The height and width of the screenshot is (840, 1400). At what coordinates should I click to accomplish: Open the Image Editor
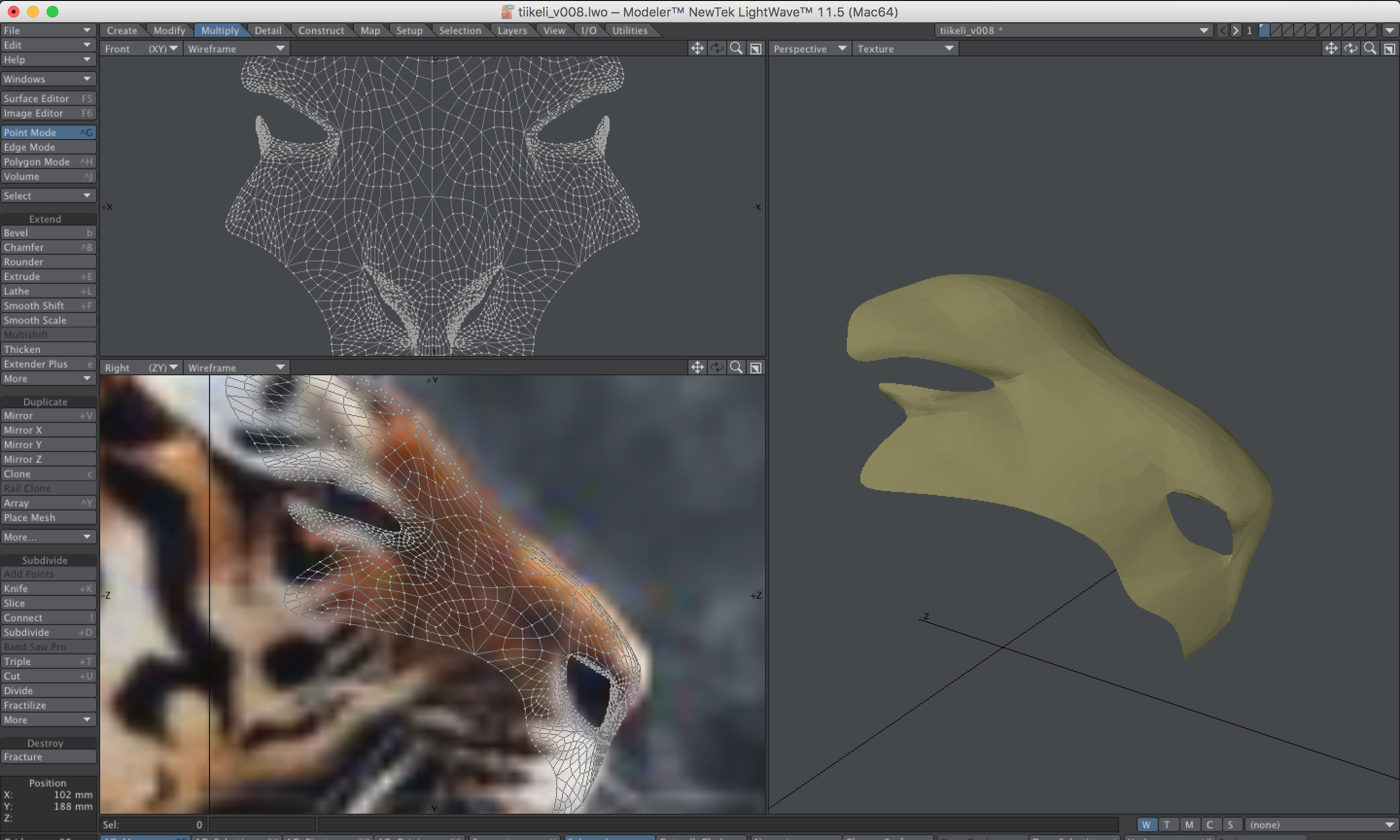(48, 113)
